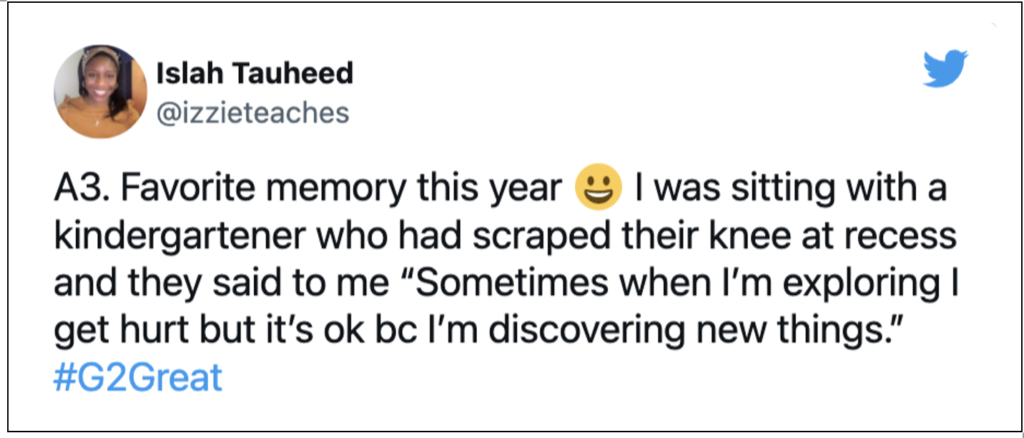Click the words "get hurt" in last line
This screenshot has height=438, width=1024.
(111, 334)
